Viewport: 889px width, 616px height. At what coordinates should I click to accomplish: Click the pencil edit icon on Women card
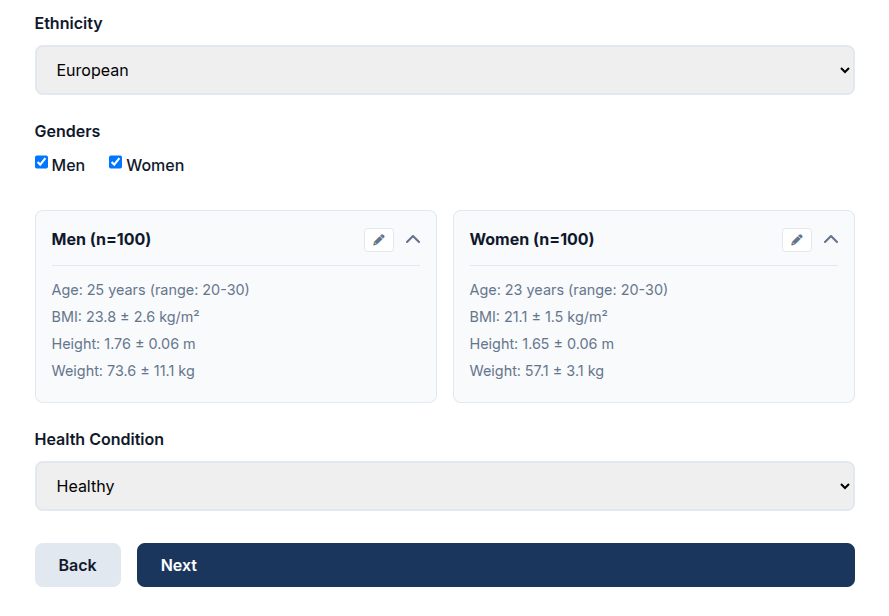click(x=796, y=240)
